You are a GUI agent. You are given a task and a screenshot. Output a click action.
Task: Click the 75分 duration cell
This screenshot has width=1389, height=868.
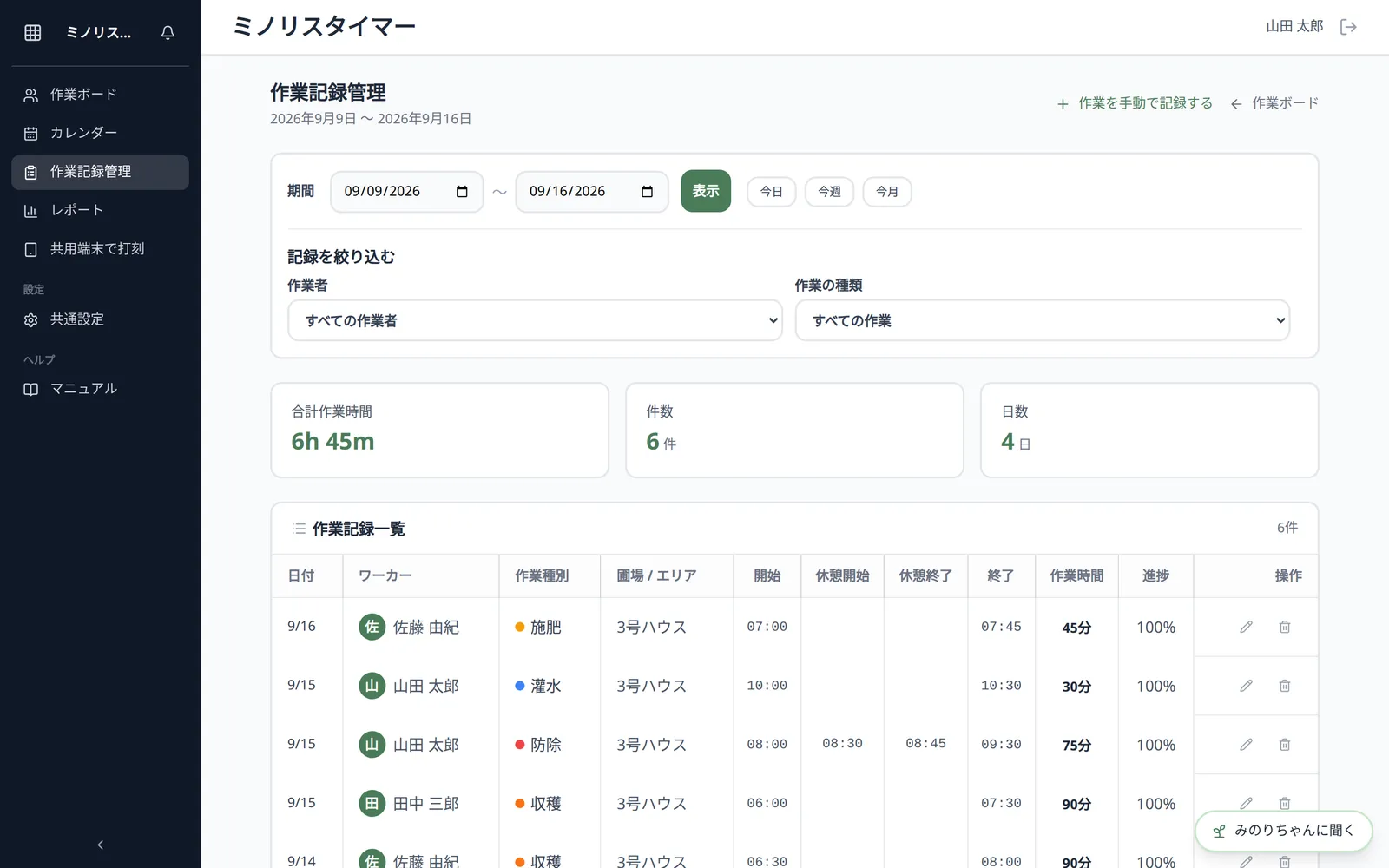[x=1076, y=746]
